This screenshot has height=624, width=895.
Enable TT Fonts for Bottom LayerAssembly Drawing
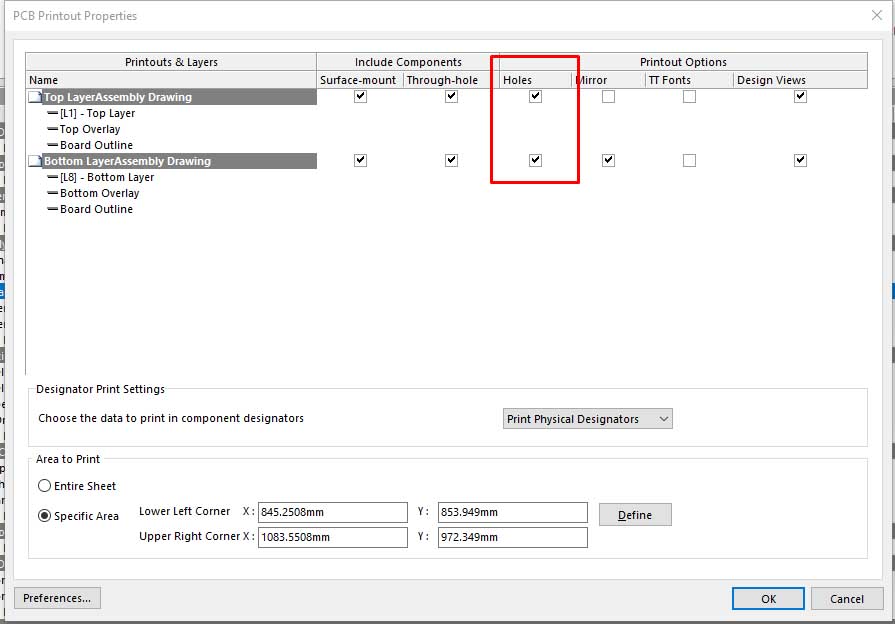click(x=689, y=160)
